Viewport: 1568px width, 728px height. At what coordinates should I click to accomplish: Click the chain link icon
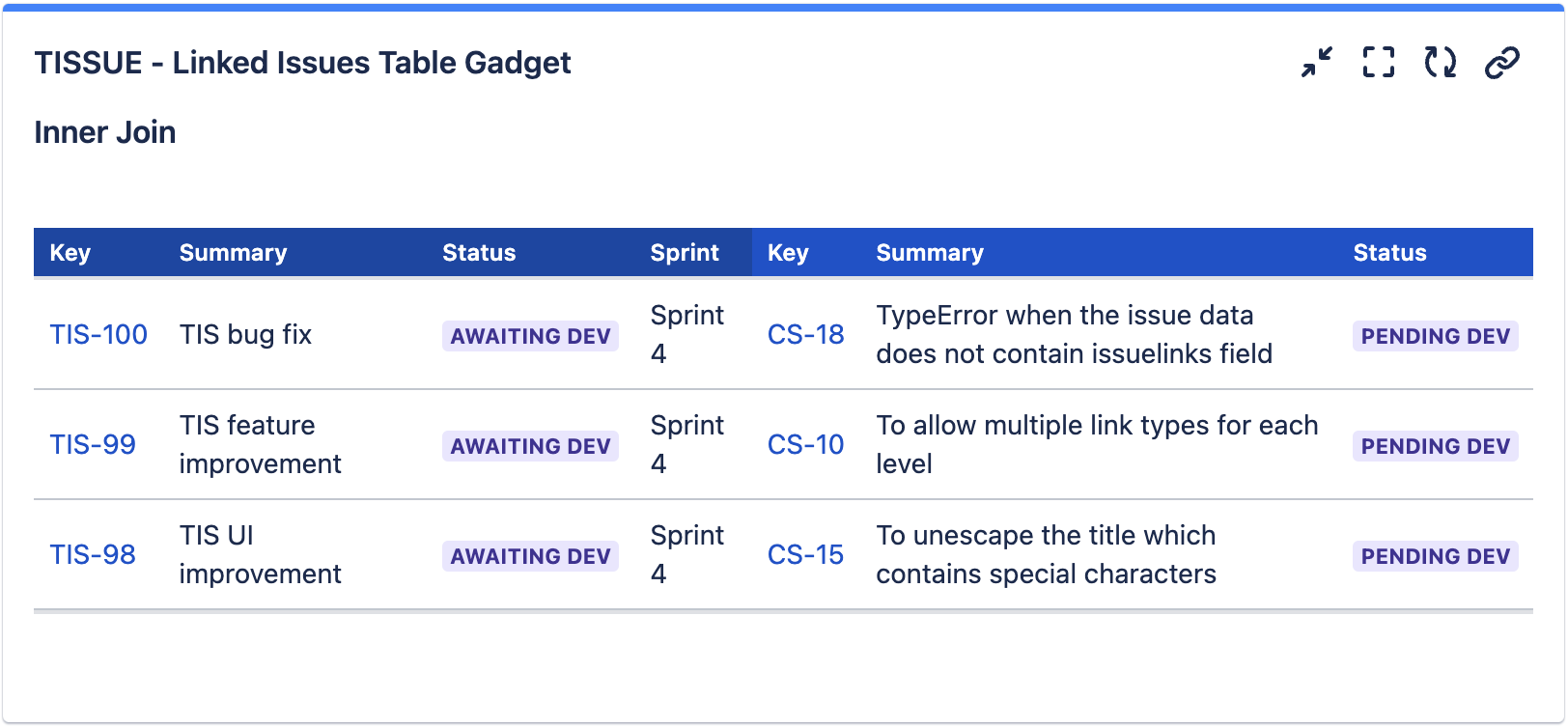coord(1501,63)
